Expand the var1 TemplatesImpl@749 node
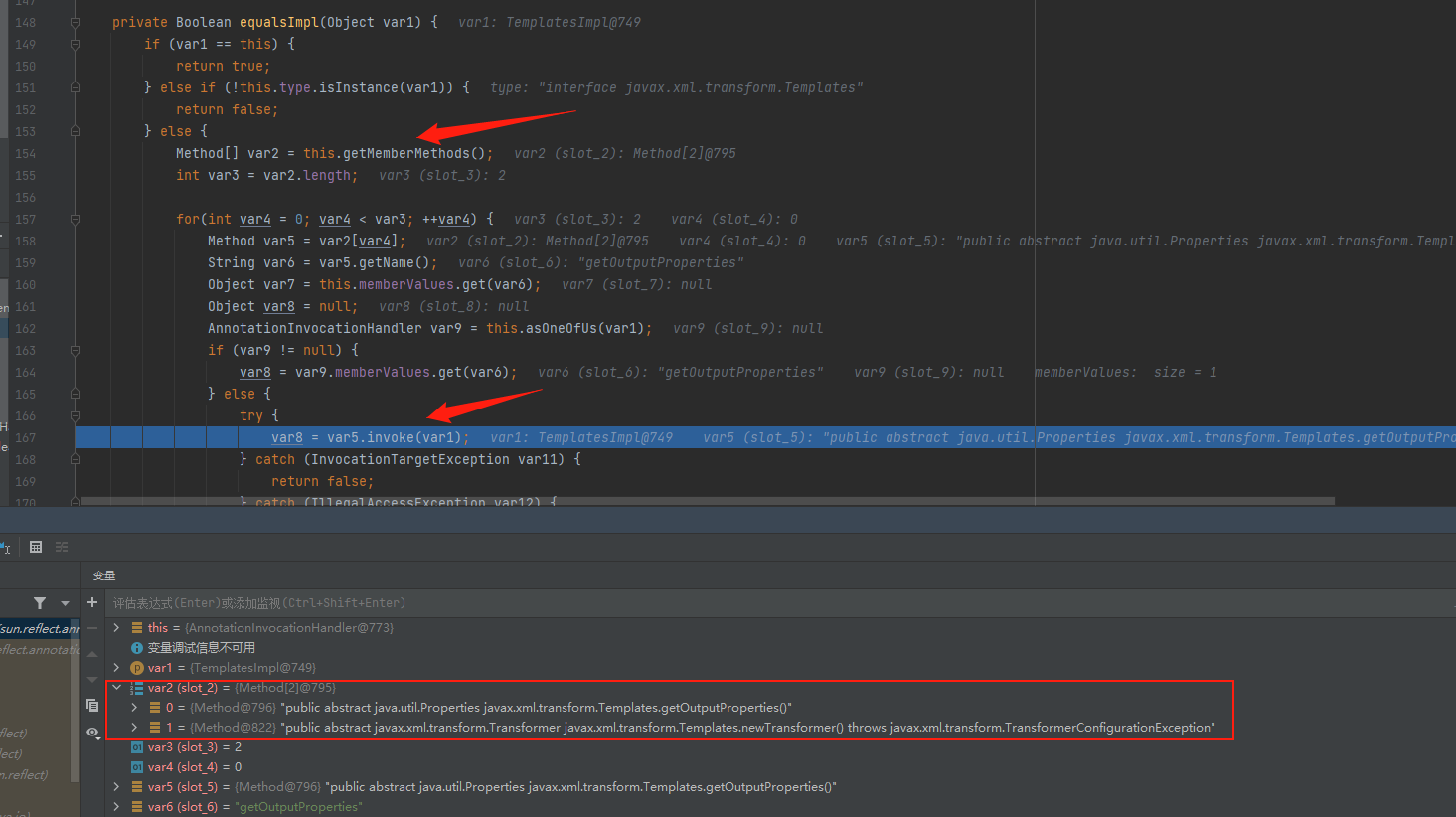Screen dimensions: 1456x817 (x=117, y=668)
